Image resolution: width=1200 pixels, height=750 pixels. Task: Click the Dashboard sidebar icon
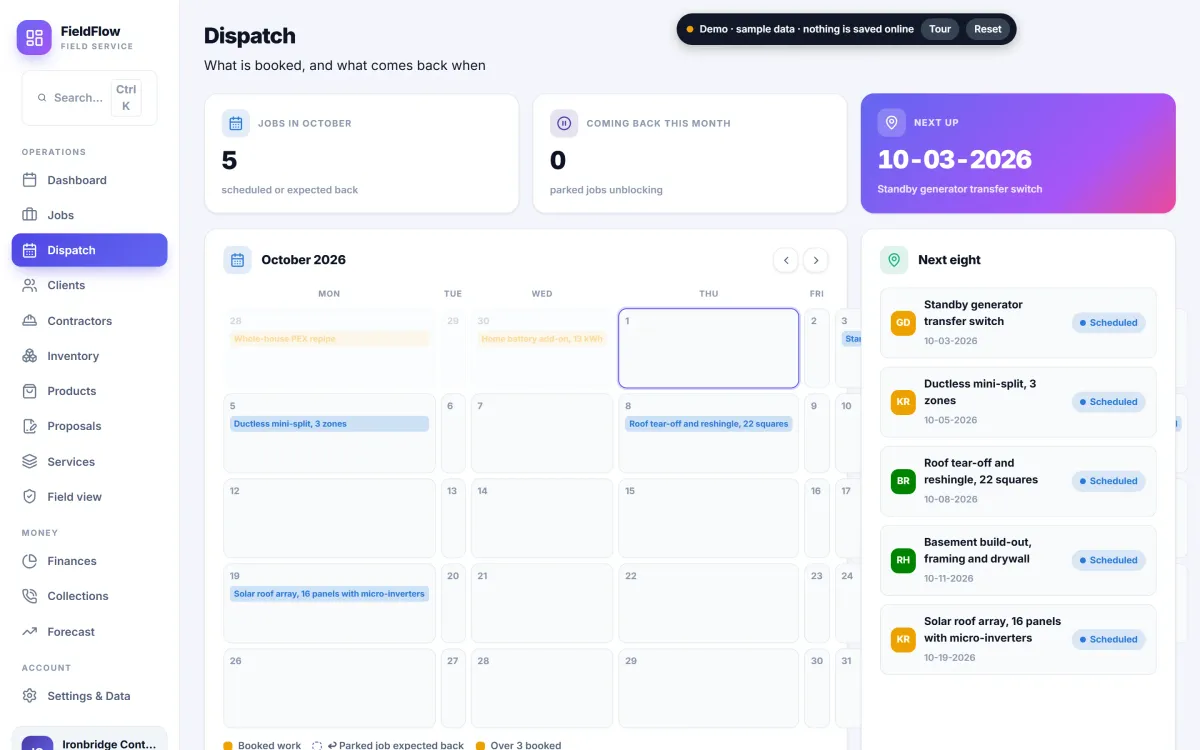[x=30, y=180]
